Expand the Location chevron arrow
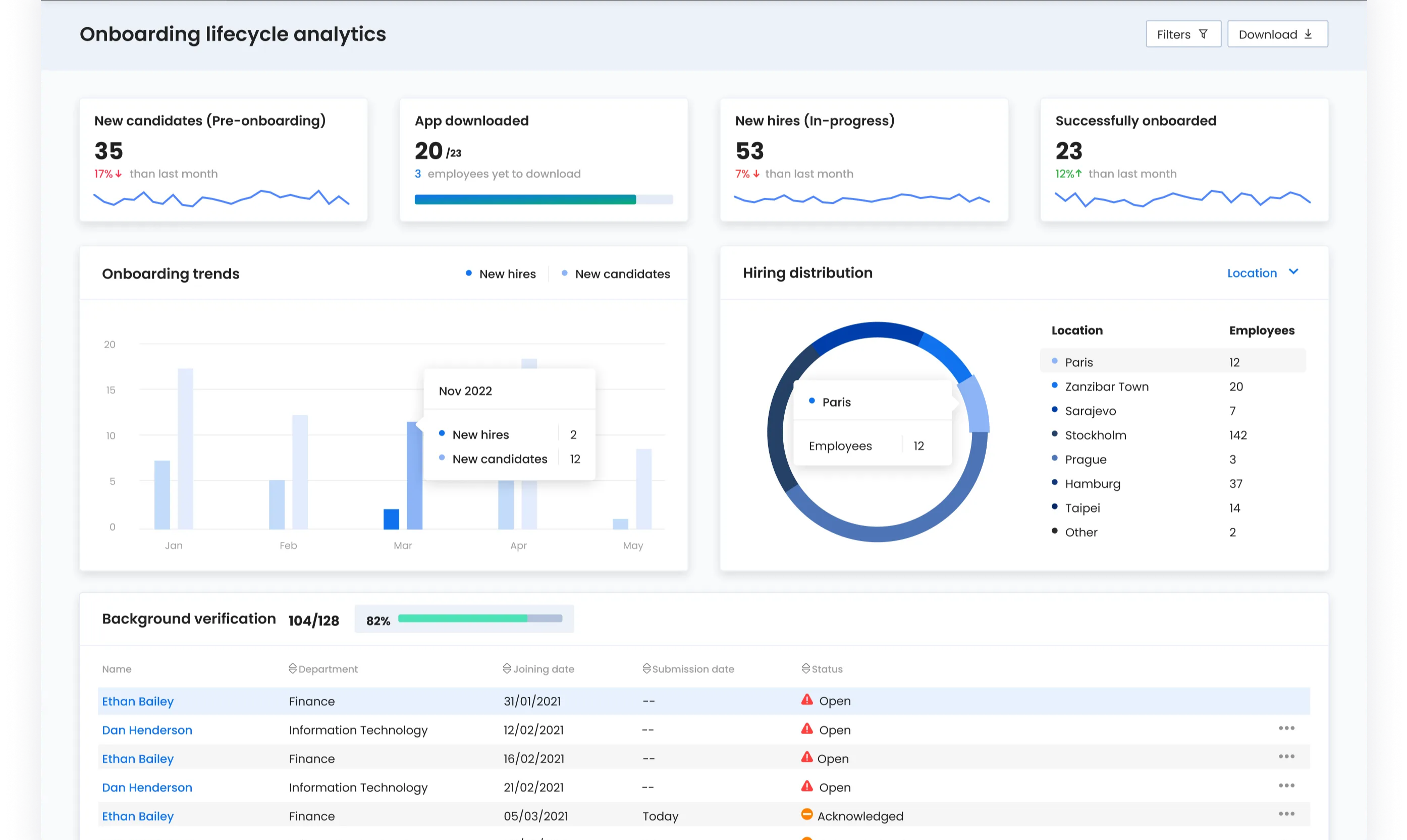 [x=1293, y=272]
